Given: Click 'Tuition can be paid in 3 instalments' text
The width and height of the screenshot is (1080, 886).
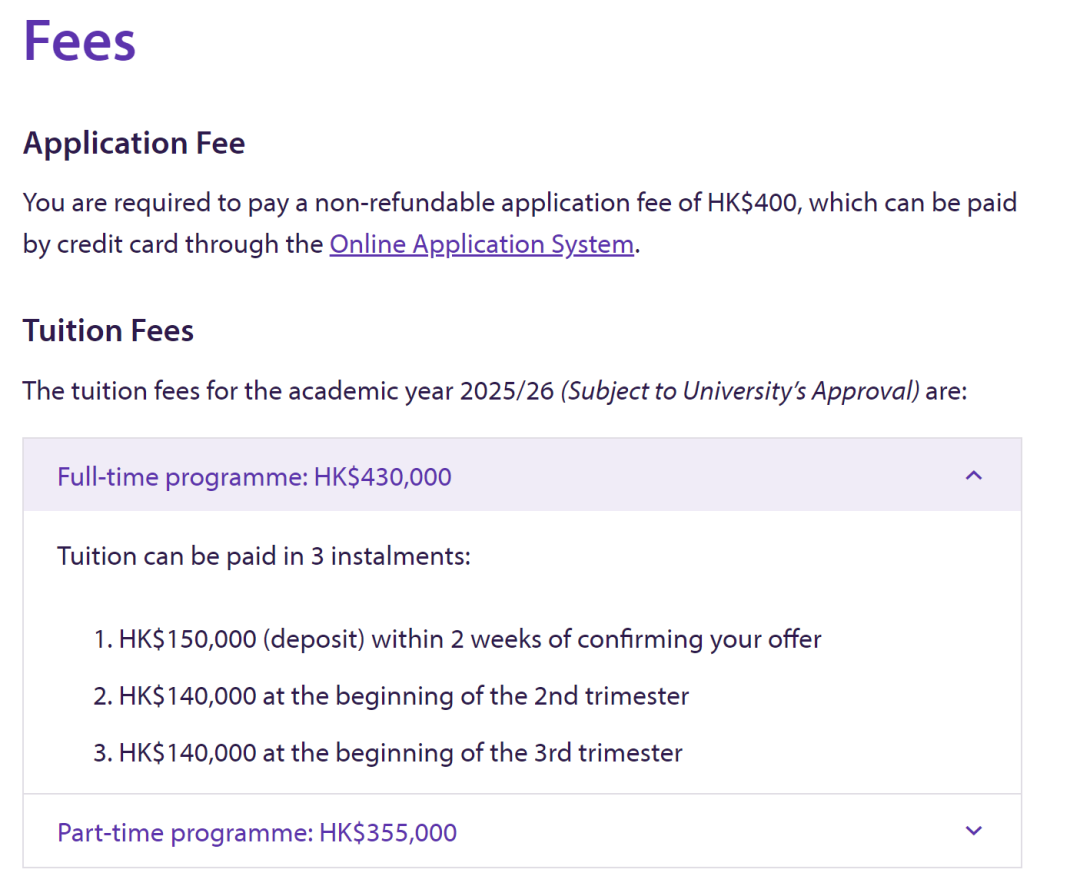Looking at the screenshot, I should tap(264, 556).
